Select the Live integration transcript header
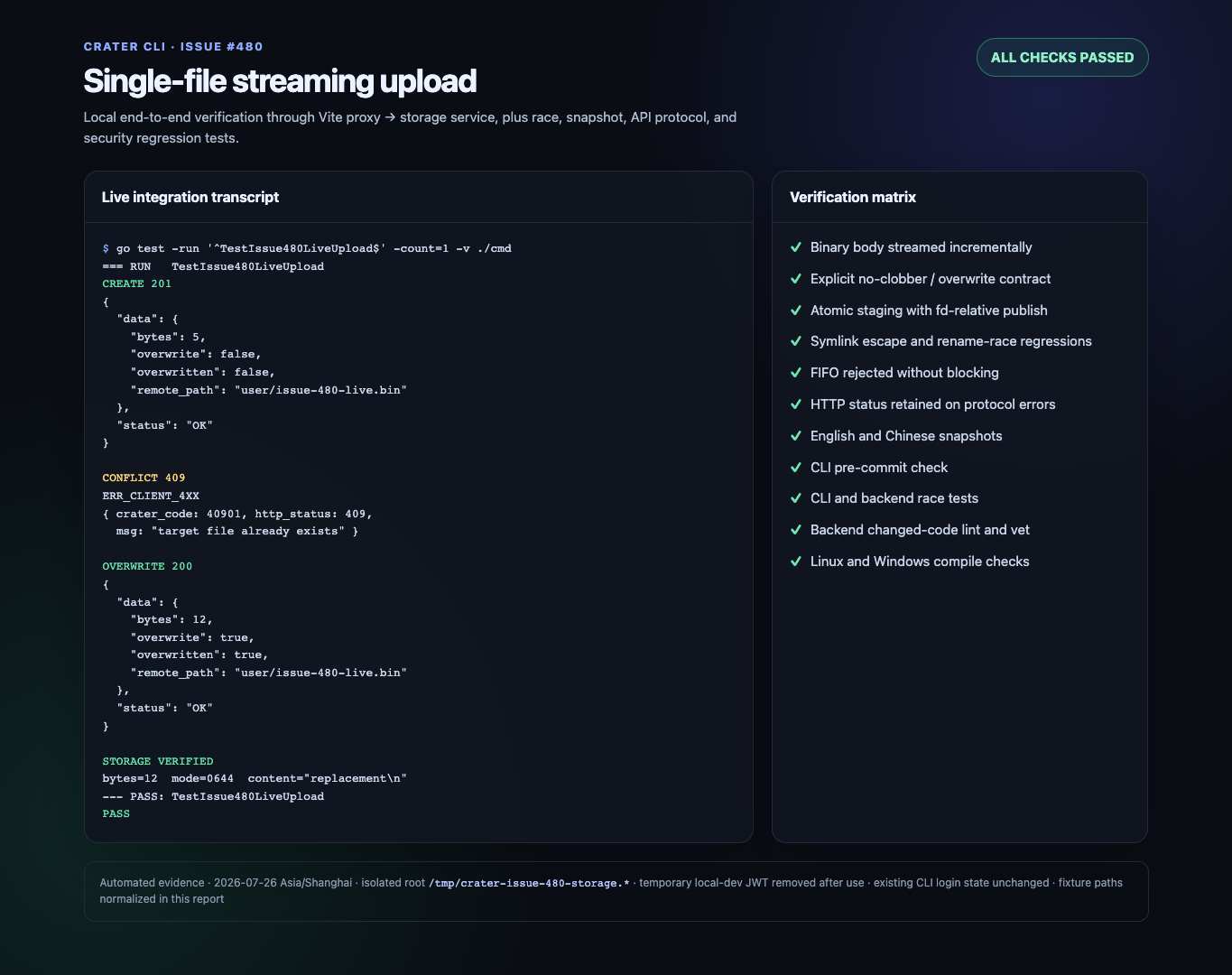The image size is (1232, 975). coord(190,197)
